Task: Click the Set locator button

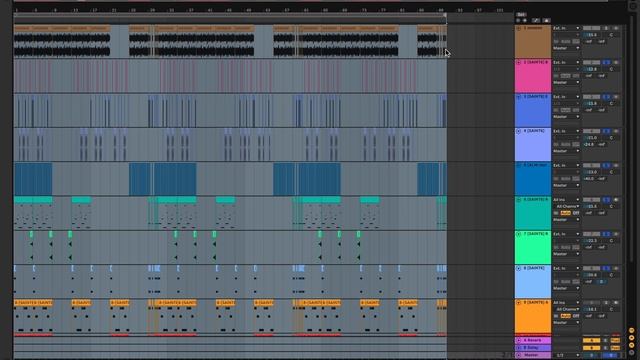Action: [521, 14]
